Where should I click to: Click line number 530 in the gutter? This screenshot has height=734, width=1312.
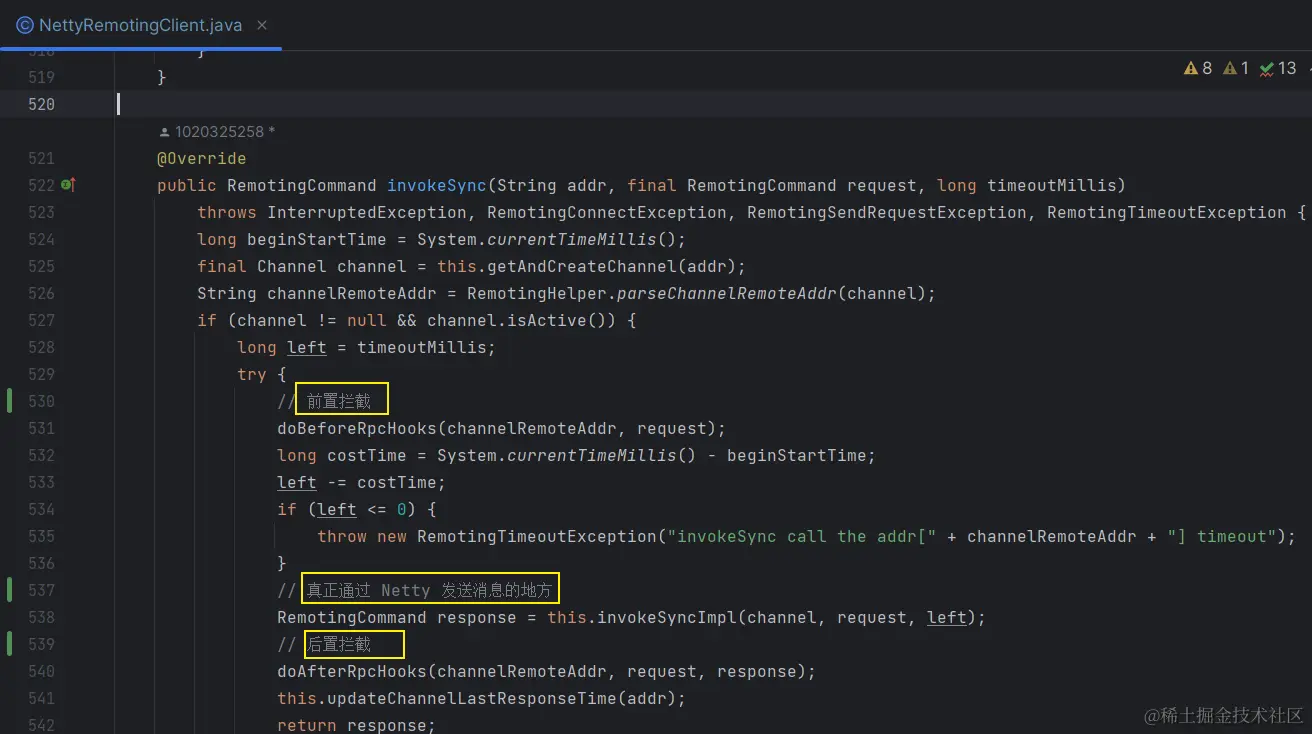click(41, 401)
